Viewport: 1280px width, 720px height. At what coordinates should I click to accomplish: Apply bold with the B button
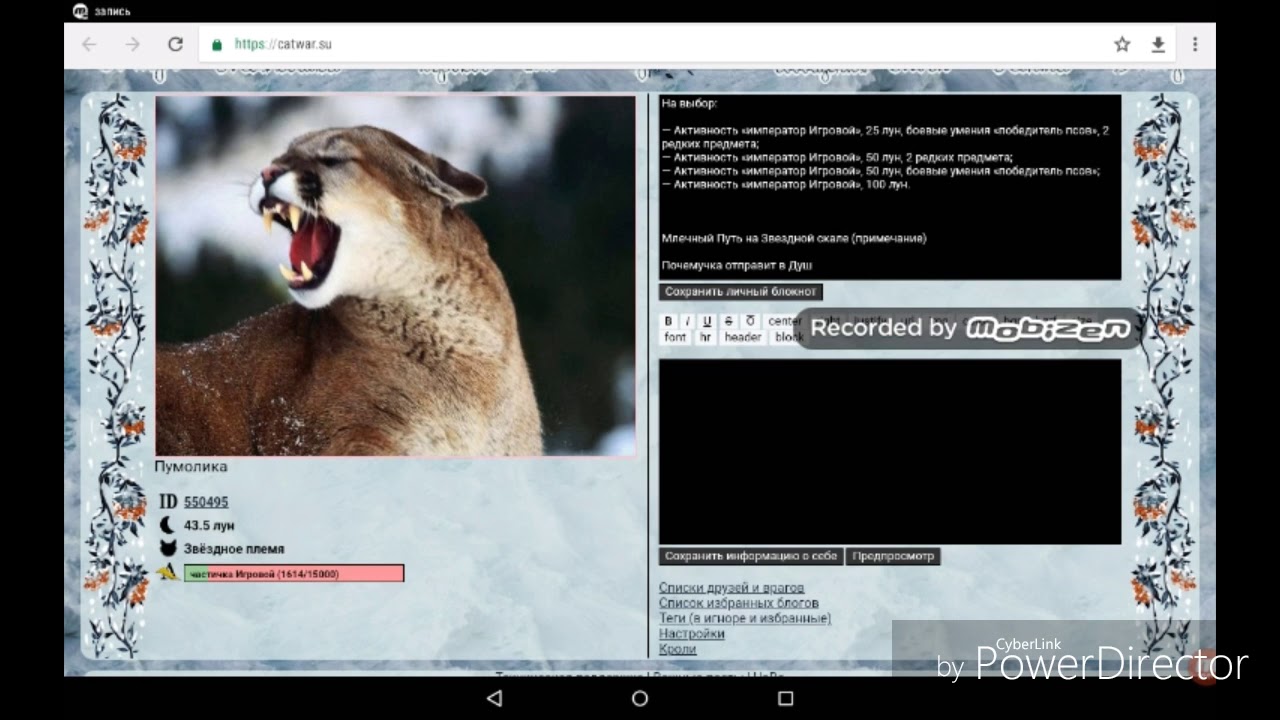point(669,321)
